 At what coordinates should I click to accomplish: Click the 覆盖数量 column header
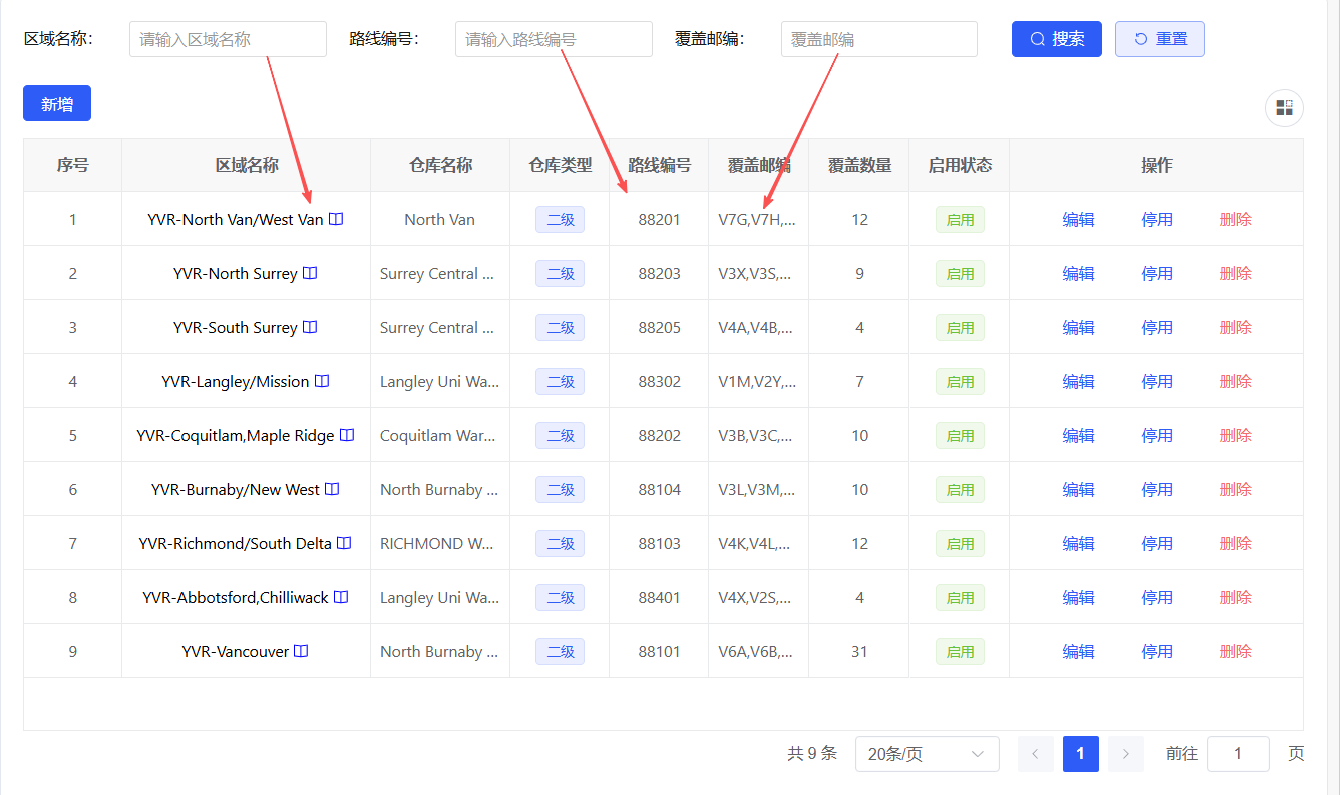coord(859,165)
